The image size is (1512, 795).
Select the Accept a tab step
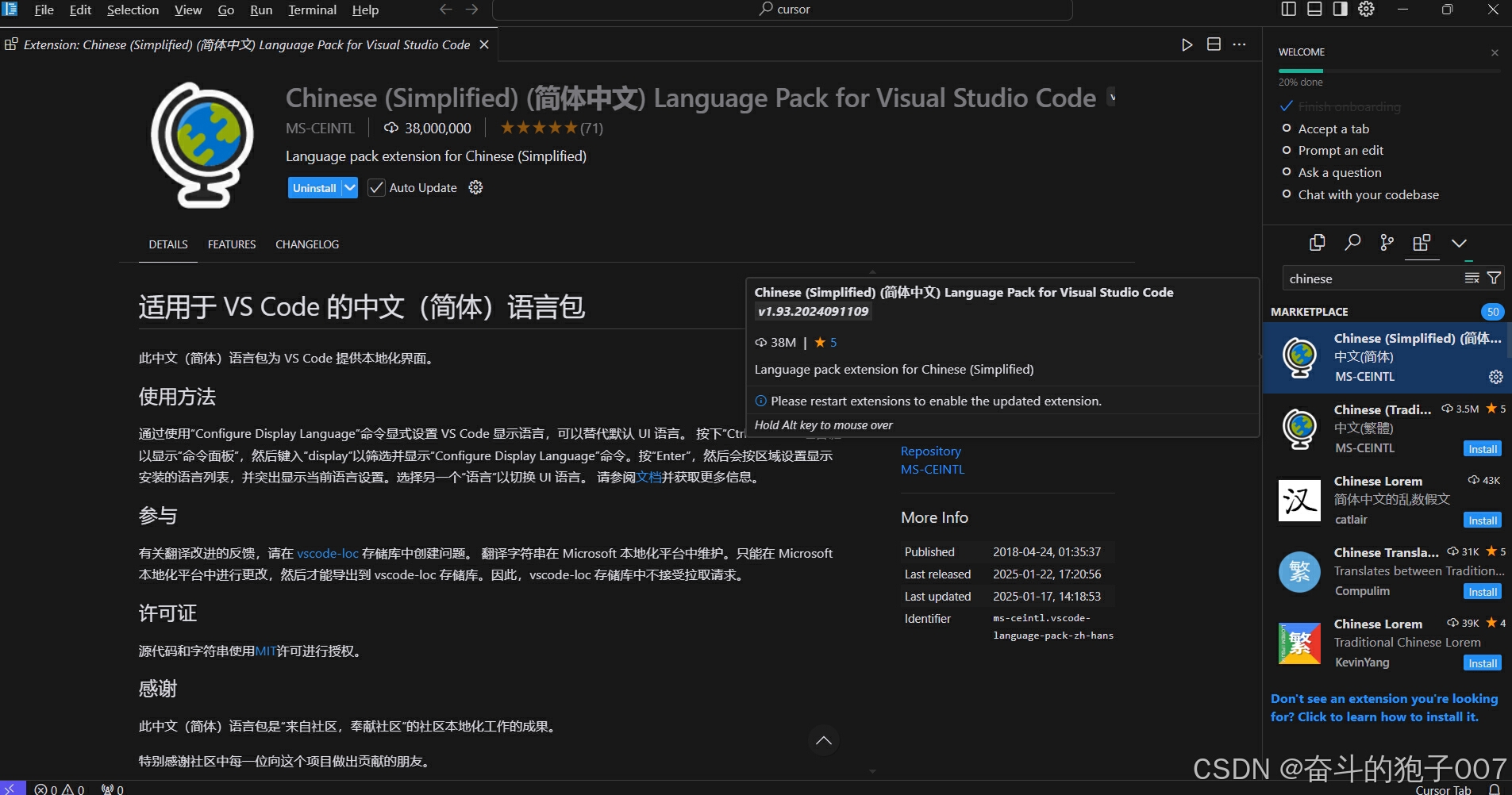click(1333, 129)
